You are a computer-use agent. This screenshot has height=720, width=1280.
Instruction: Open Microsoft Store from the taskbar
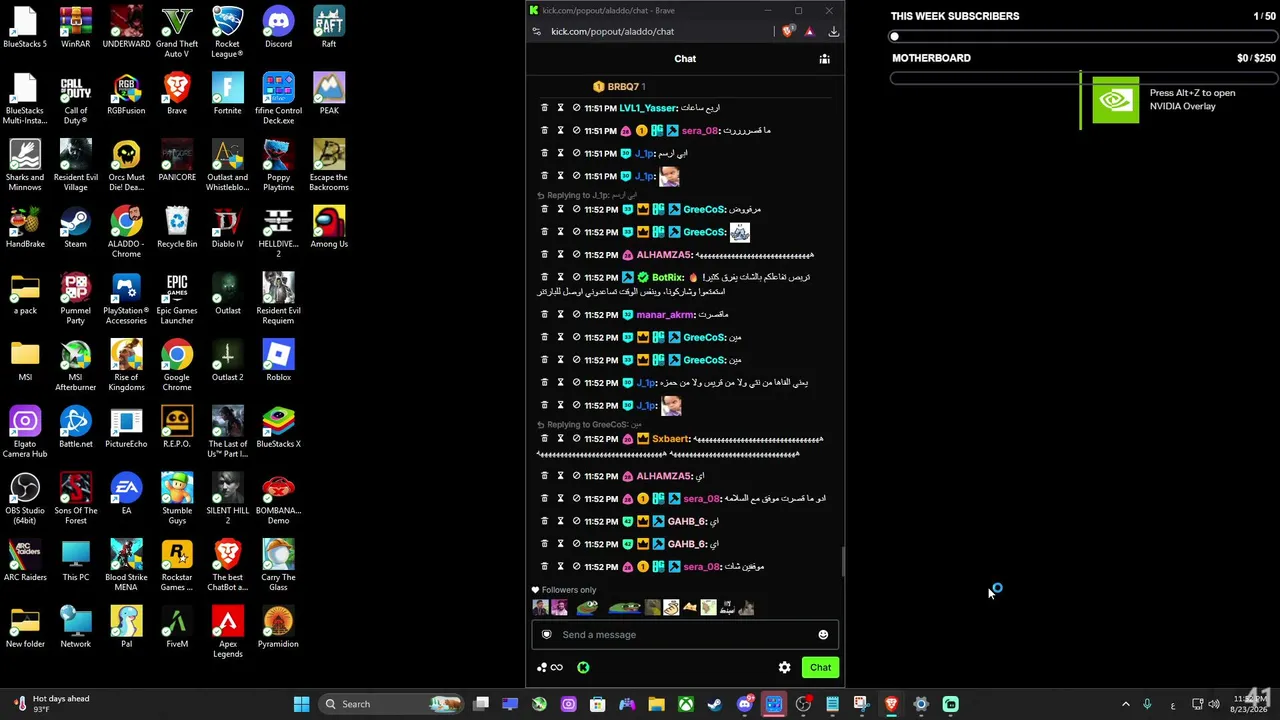[598, 704]
